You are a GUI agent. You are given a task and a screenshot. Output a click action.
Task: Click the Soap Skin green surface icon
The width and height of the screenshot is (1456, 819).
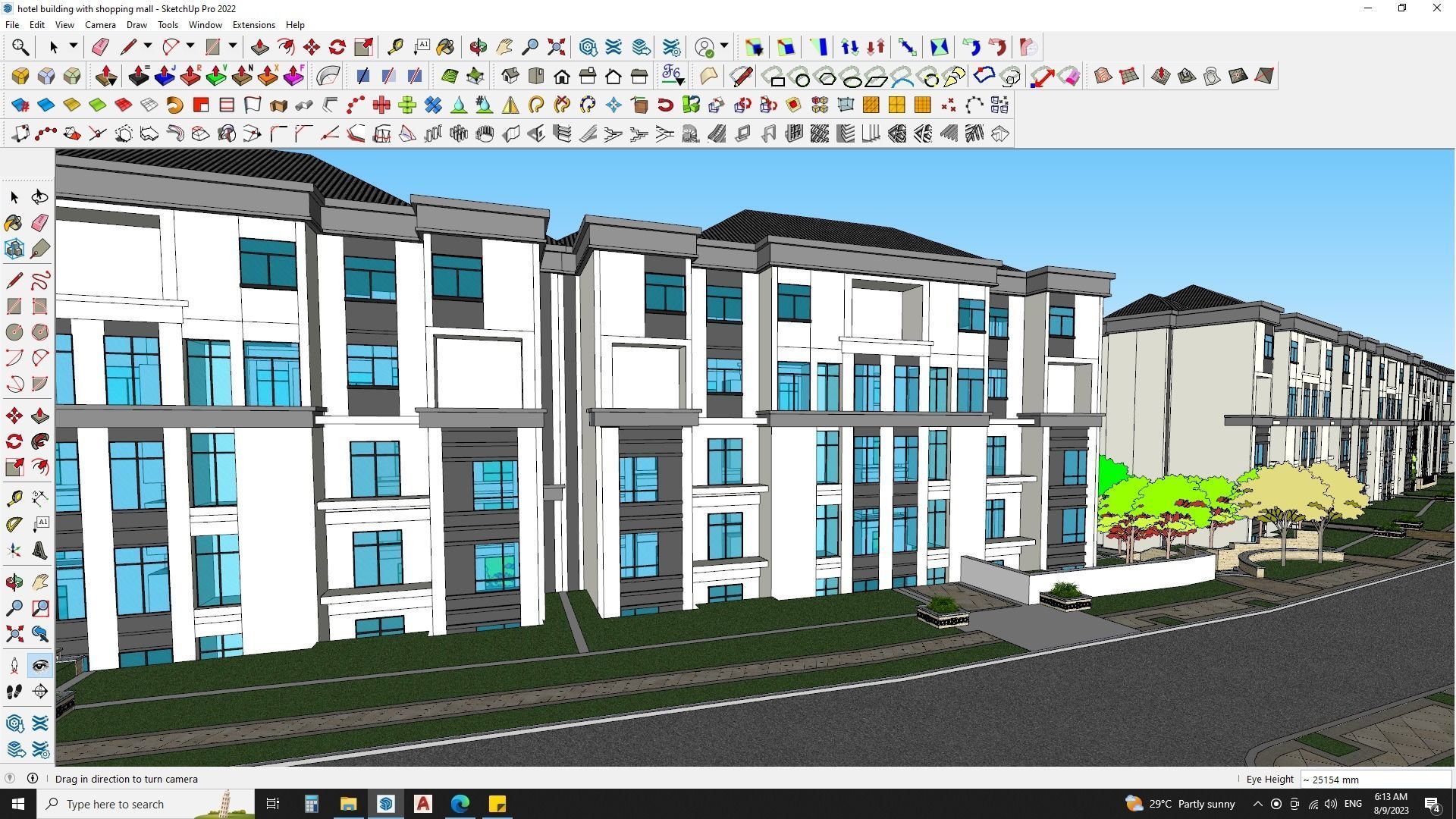pyautogui.click(x=450, y=76)
